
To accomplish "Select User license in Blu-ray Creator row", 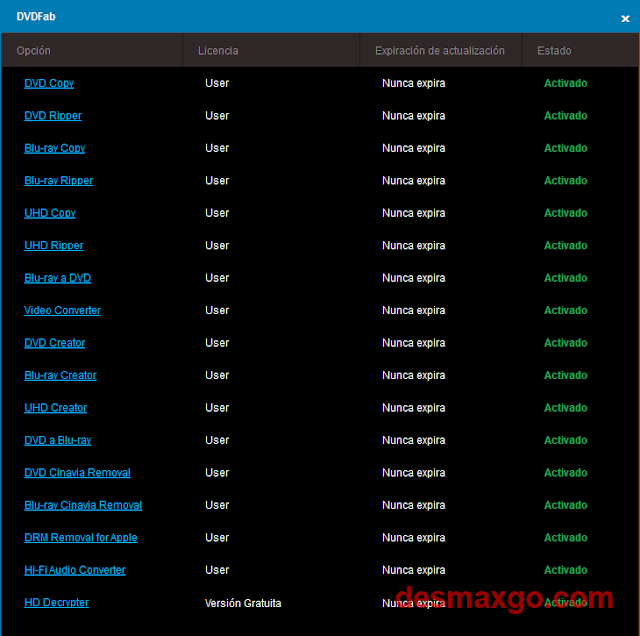I will (x=217, y=376).
